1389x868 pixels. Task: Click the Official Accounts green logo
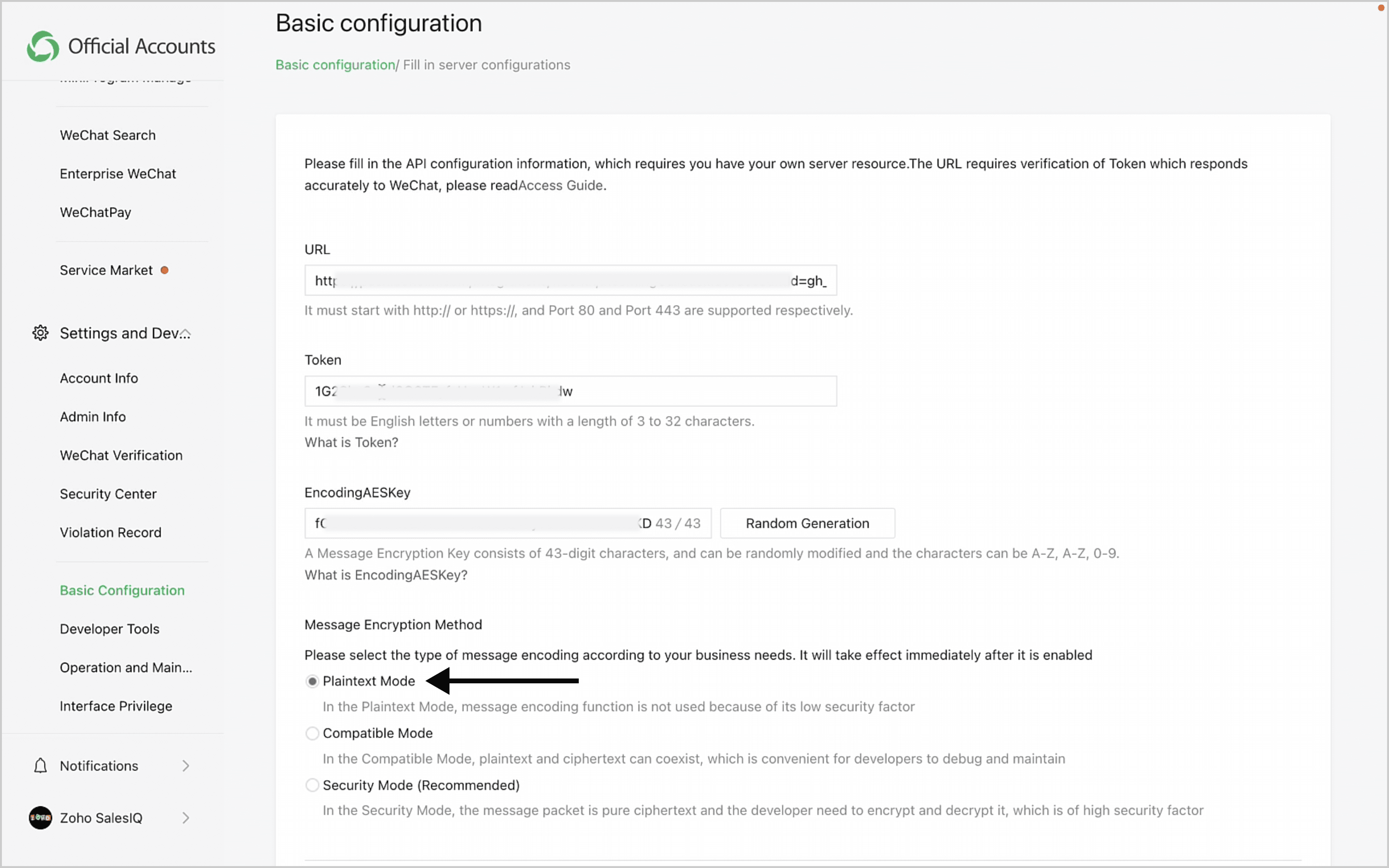tap(43, 46)
